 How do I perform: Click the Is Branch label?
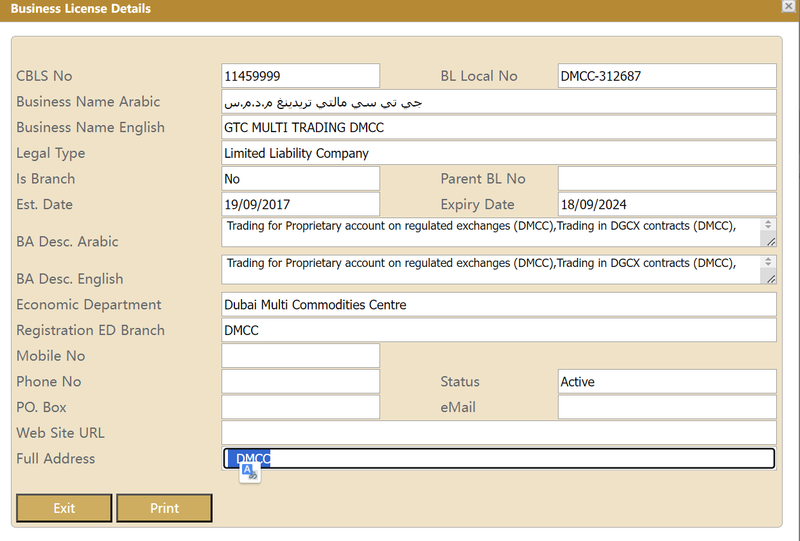tap(45, 179)
